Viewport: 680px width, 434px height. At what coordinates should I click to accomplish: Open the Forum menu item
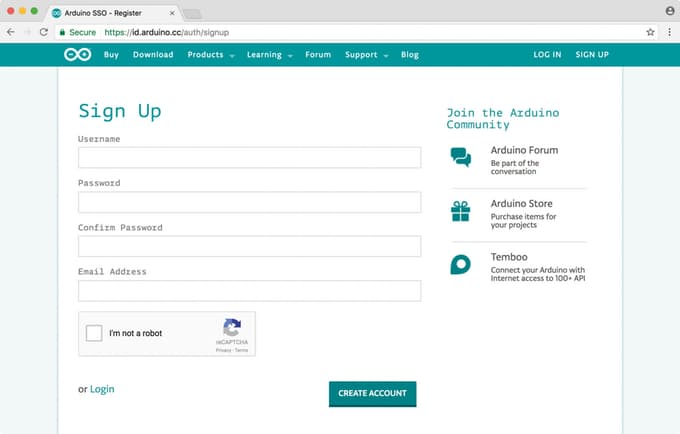pyautogui.click(x=318, y=55)
